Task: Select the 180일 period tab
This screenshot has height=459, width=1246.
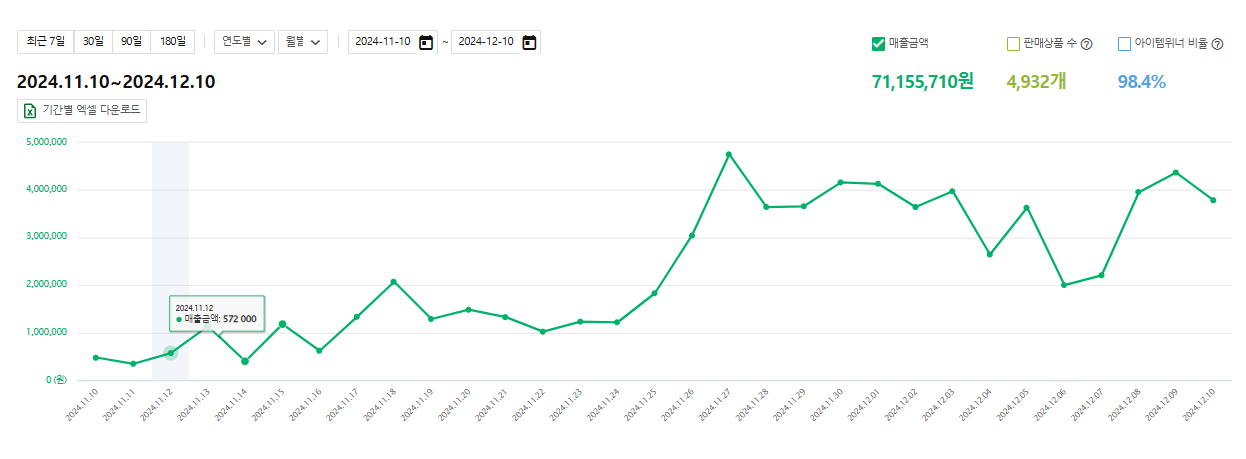Action: (x=173, y=42)
